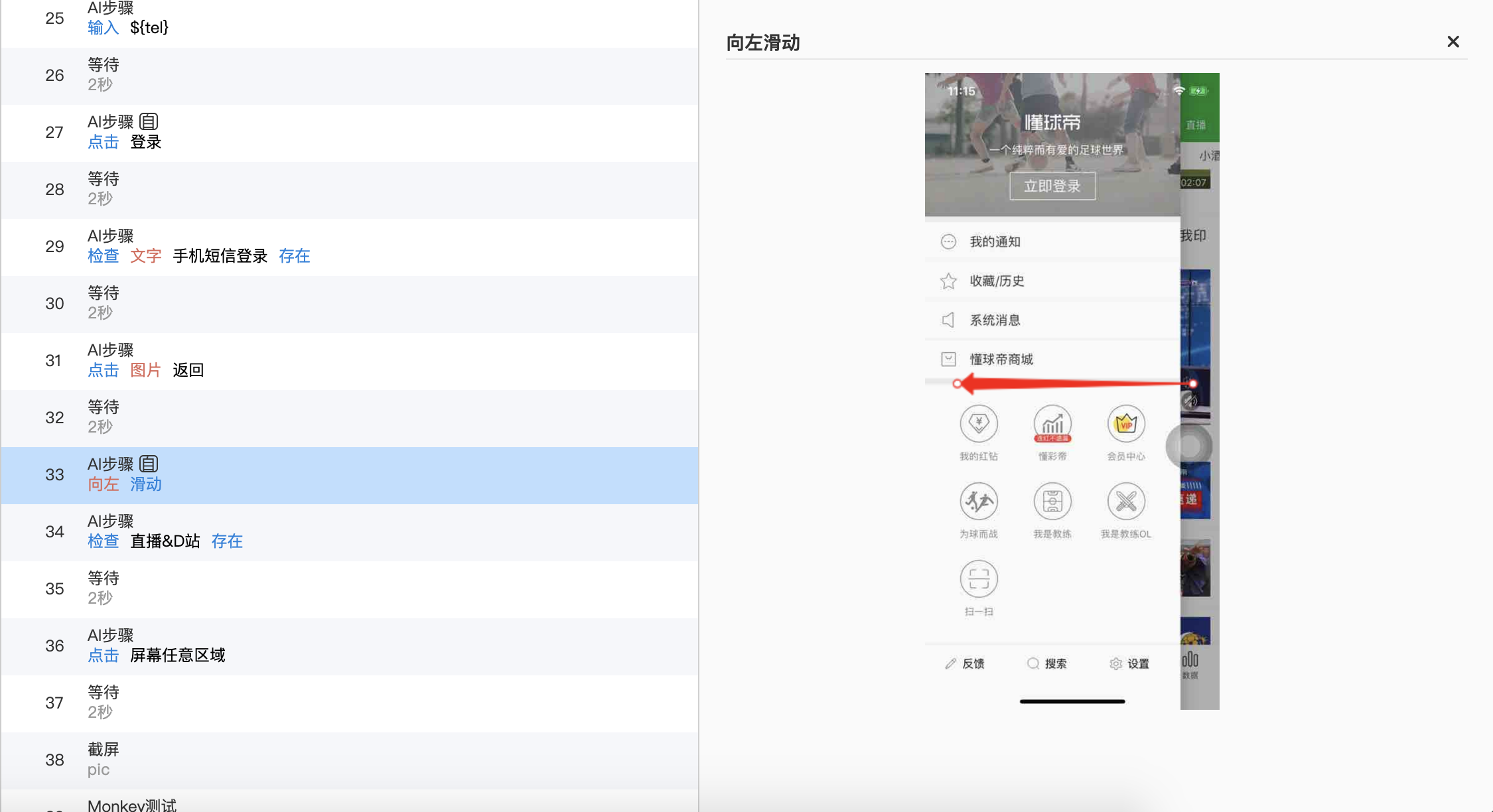Tap 会员中心 VIP crown icon
Screen dimensions: 1493x812
1126,424
